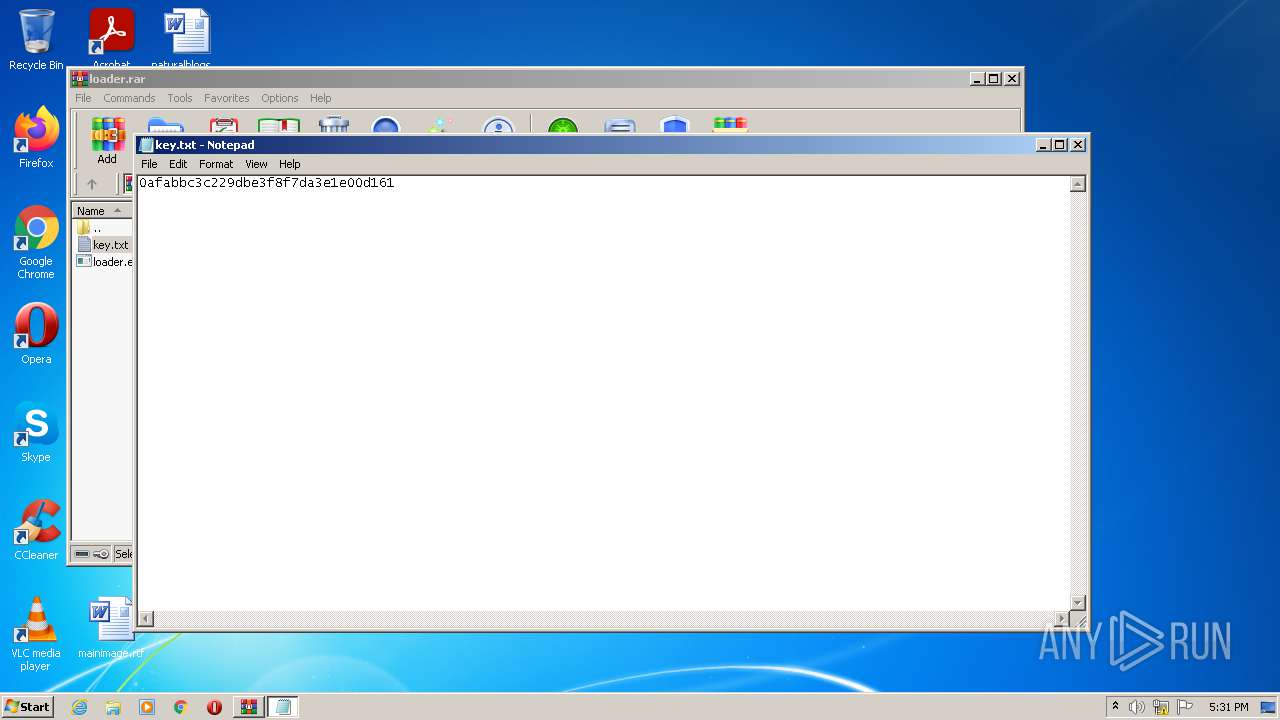Open Notepad File menu
The width and height of the screenshot is (1280, 720).
tap(149, 164)
